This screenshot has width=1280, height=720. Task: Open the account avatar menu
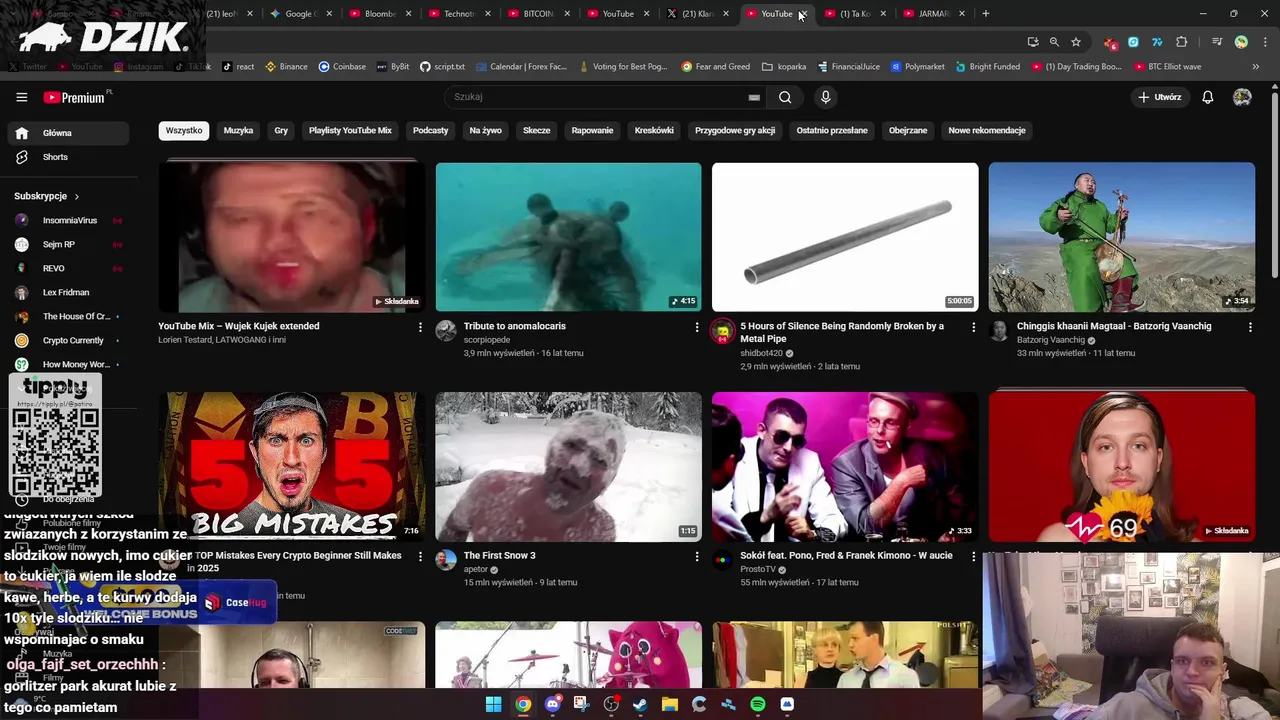click(x=1242, y=97)
